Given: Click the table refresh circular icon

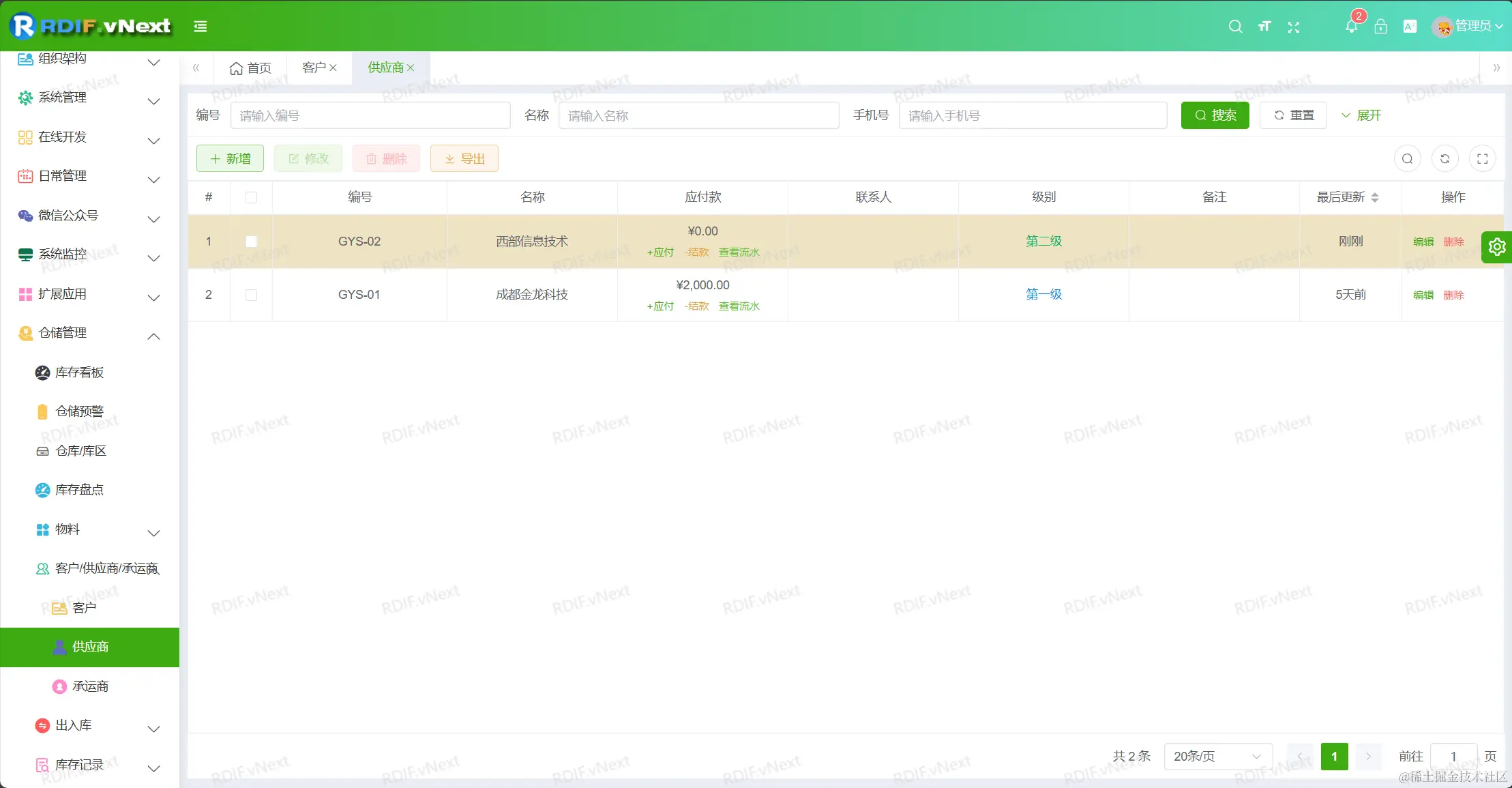Looking at the screenshot, I should click(x=1444, y=159).
